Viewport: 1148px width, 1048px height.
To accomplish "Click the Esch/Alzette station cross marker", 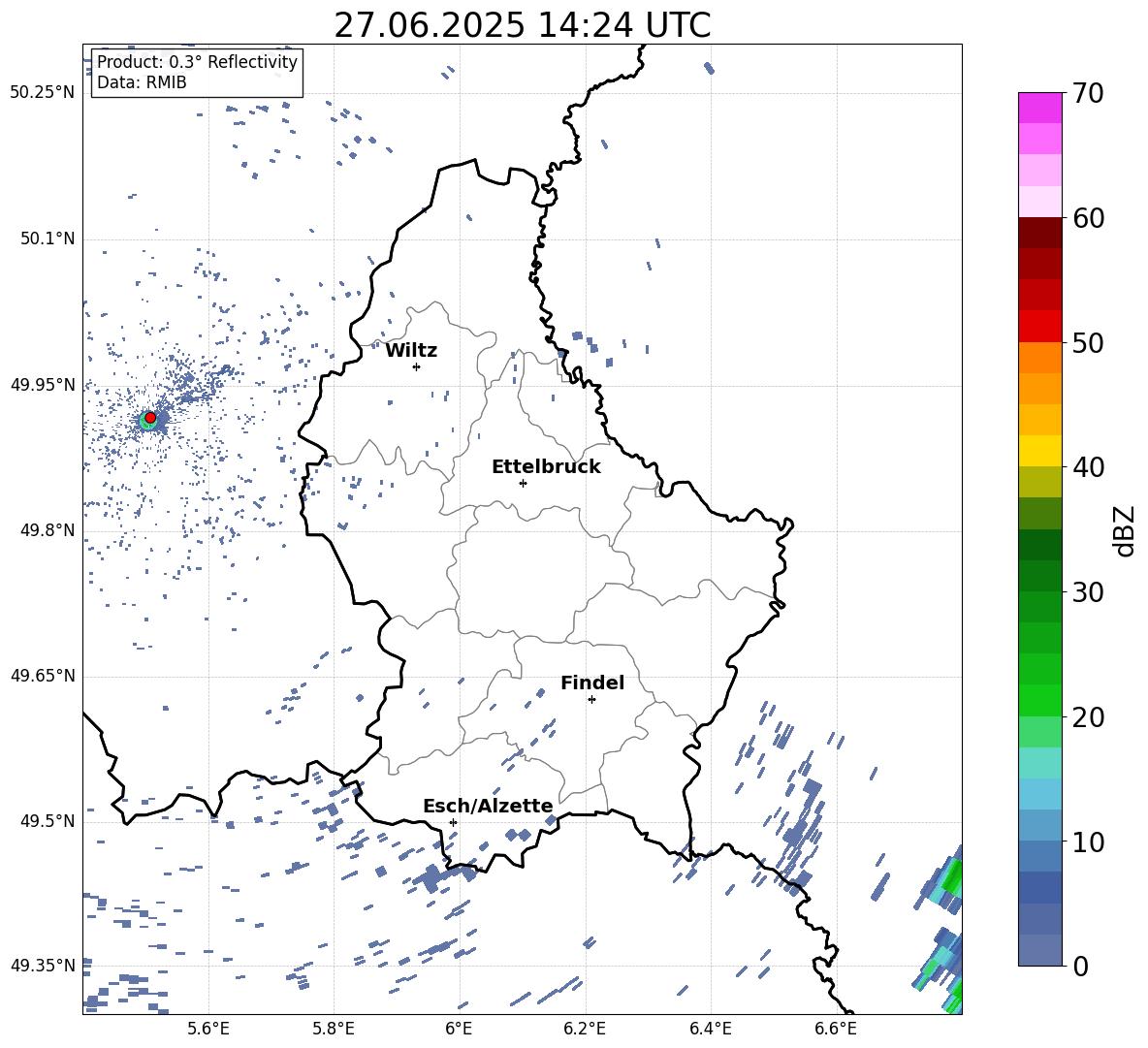I will pyautogui.click(x=453, y=822).
